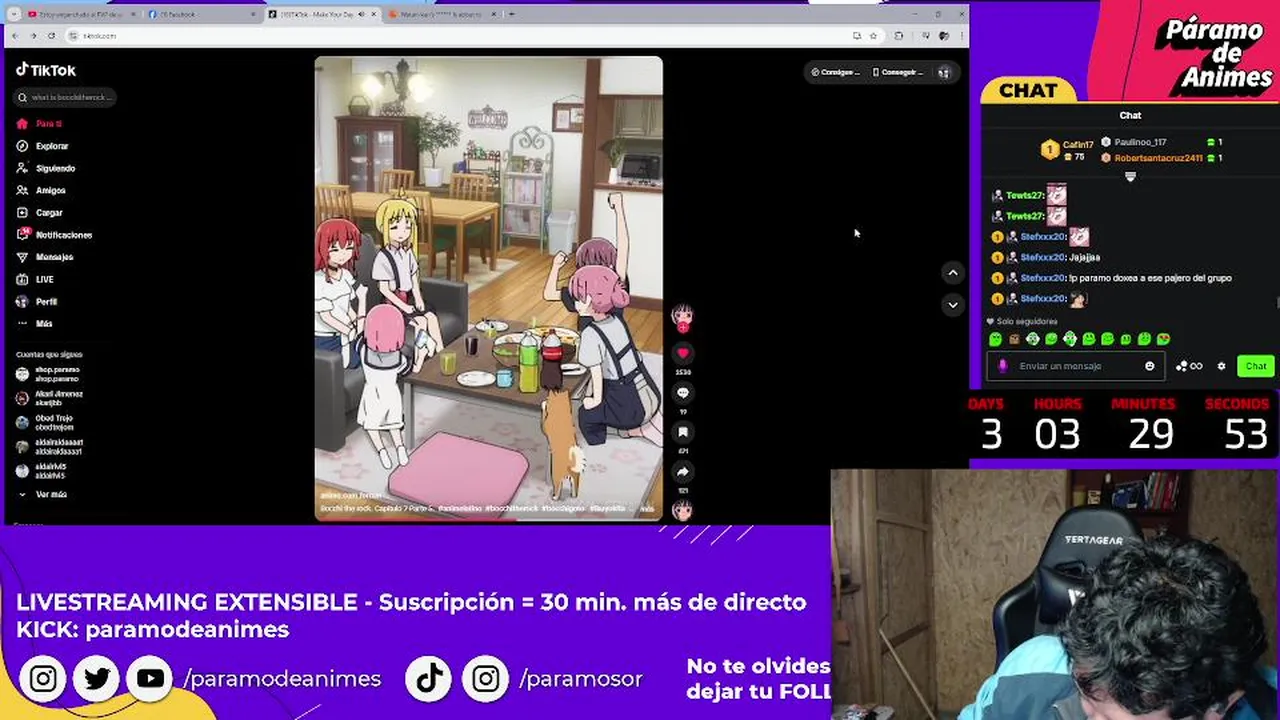Screen dimensions: 1280x720
Task: Focus the TikTok search box
Action: point(64,97)
